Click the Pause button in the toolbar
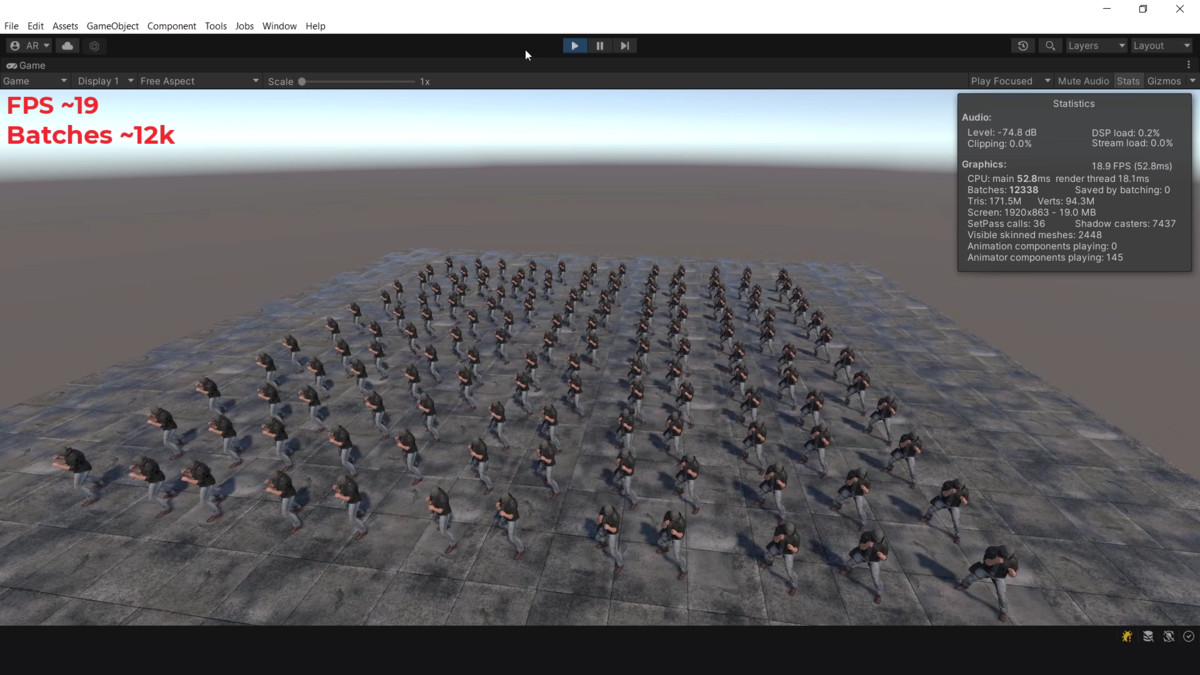Image resolution: width=1200 pixels, height=675 pixels. click(599, 45)
